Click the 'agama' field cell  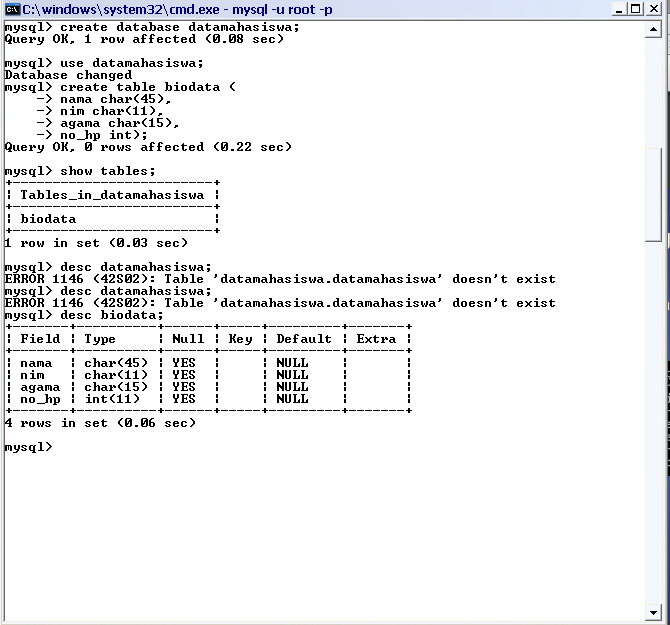[40, 387]
